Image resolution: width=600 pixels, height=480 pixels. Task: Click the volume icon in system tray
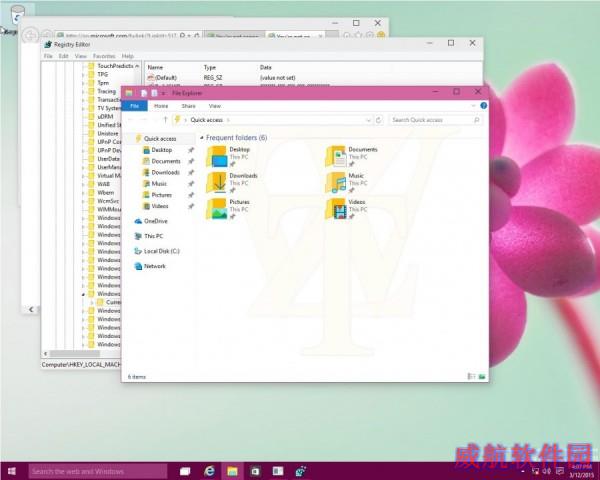[x=547, y=471]
